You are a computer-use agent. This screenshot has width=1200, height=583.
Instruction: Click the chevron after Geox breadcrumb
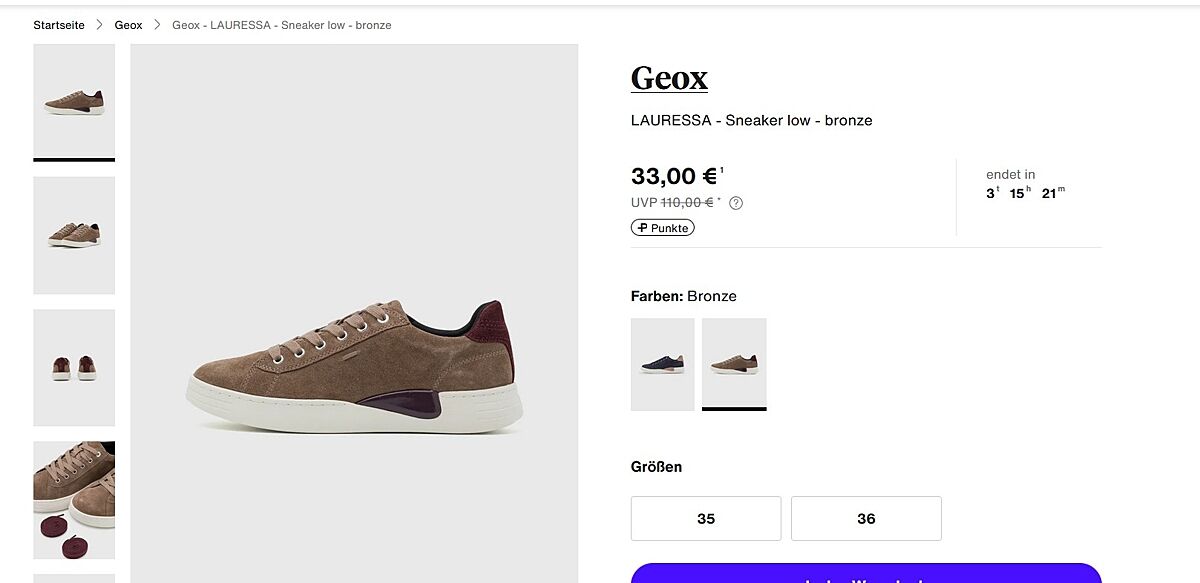tap(157, 25)
